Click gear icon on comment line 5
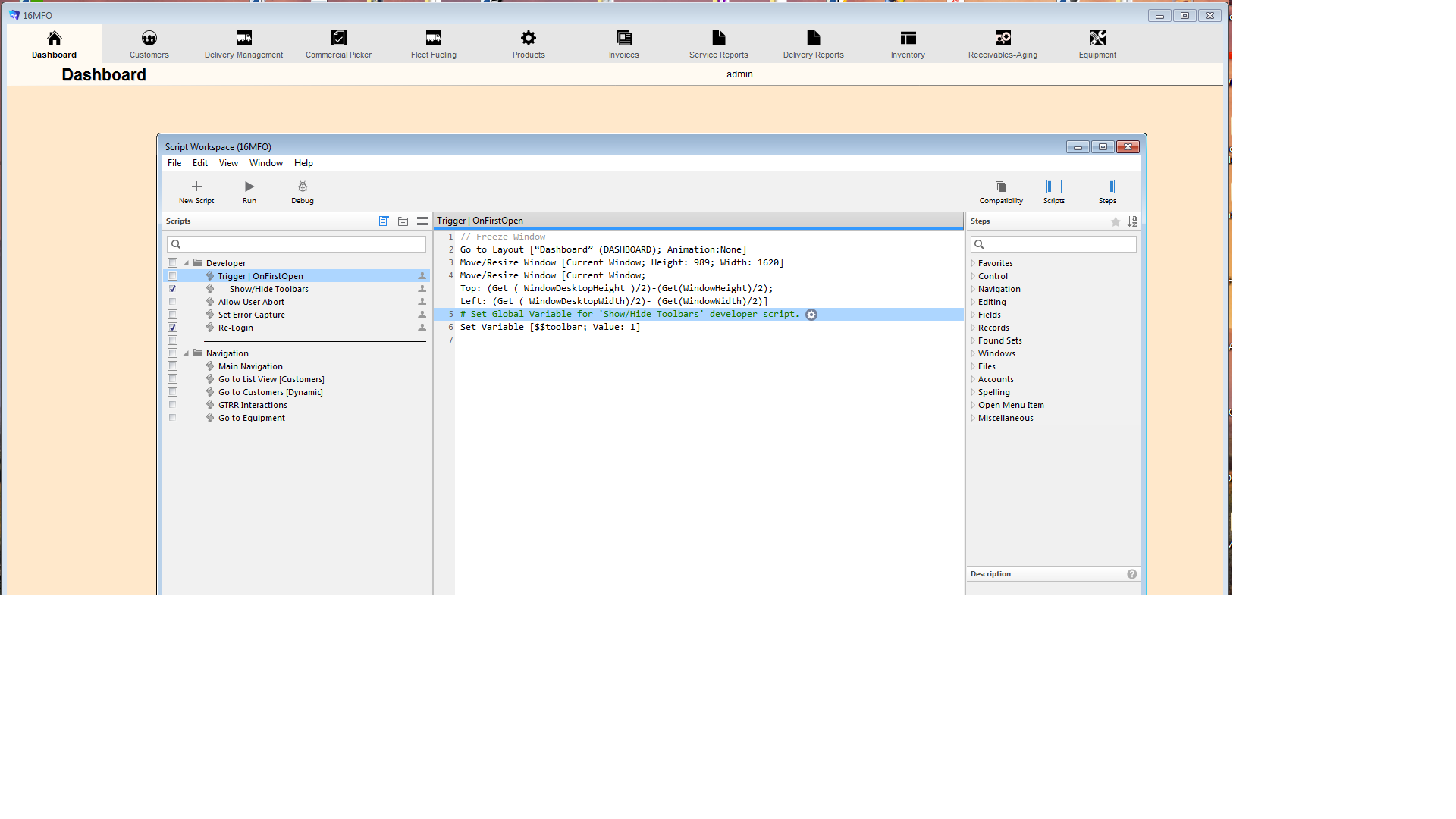 tap(811, 315)
